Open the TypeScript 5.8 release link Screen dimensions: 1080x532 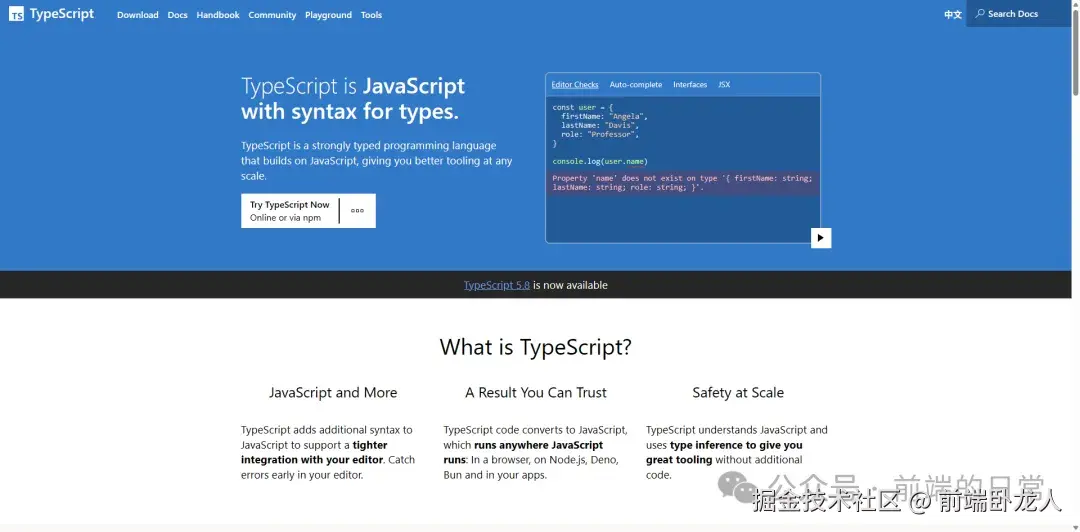tap(497, 285)
